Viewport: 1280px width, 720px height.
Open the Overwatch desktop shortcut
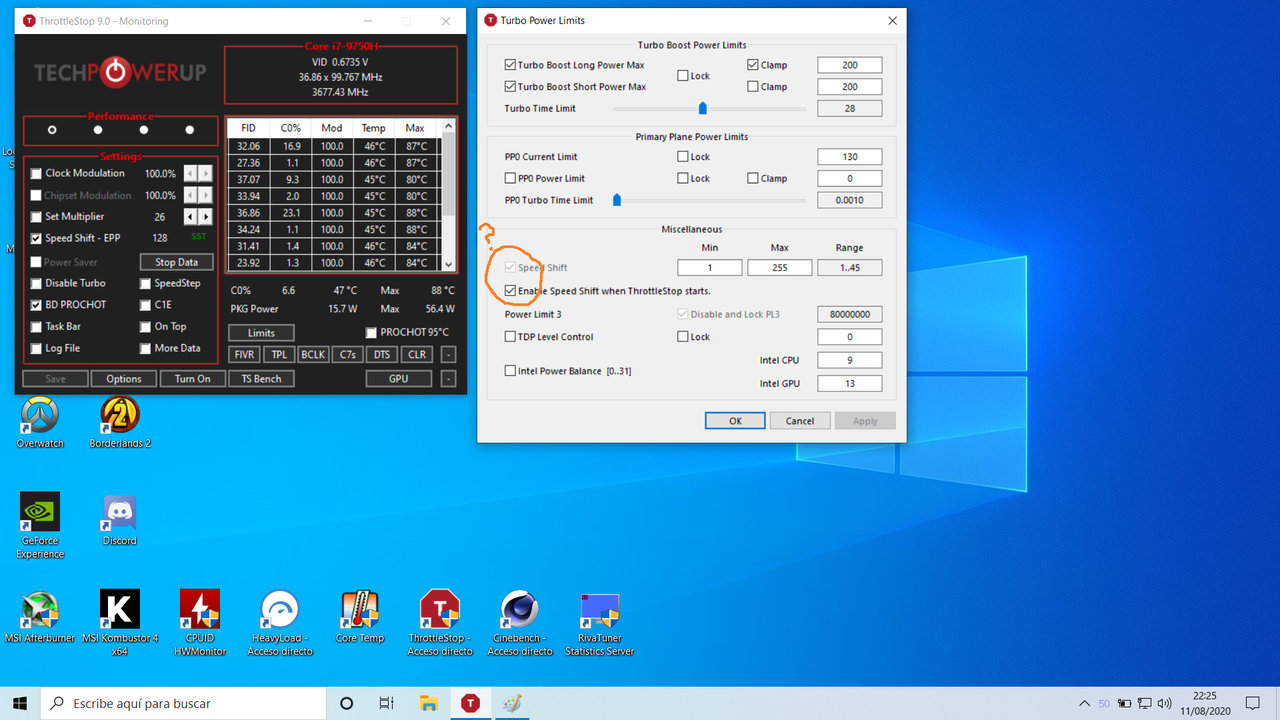(40, 421)
